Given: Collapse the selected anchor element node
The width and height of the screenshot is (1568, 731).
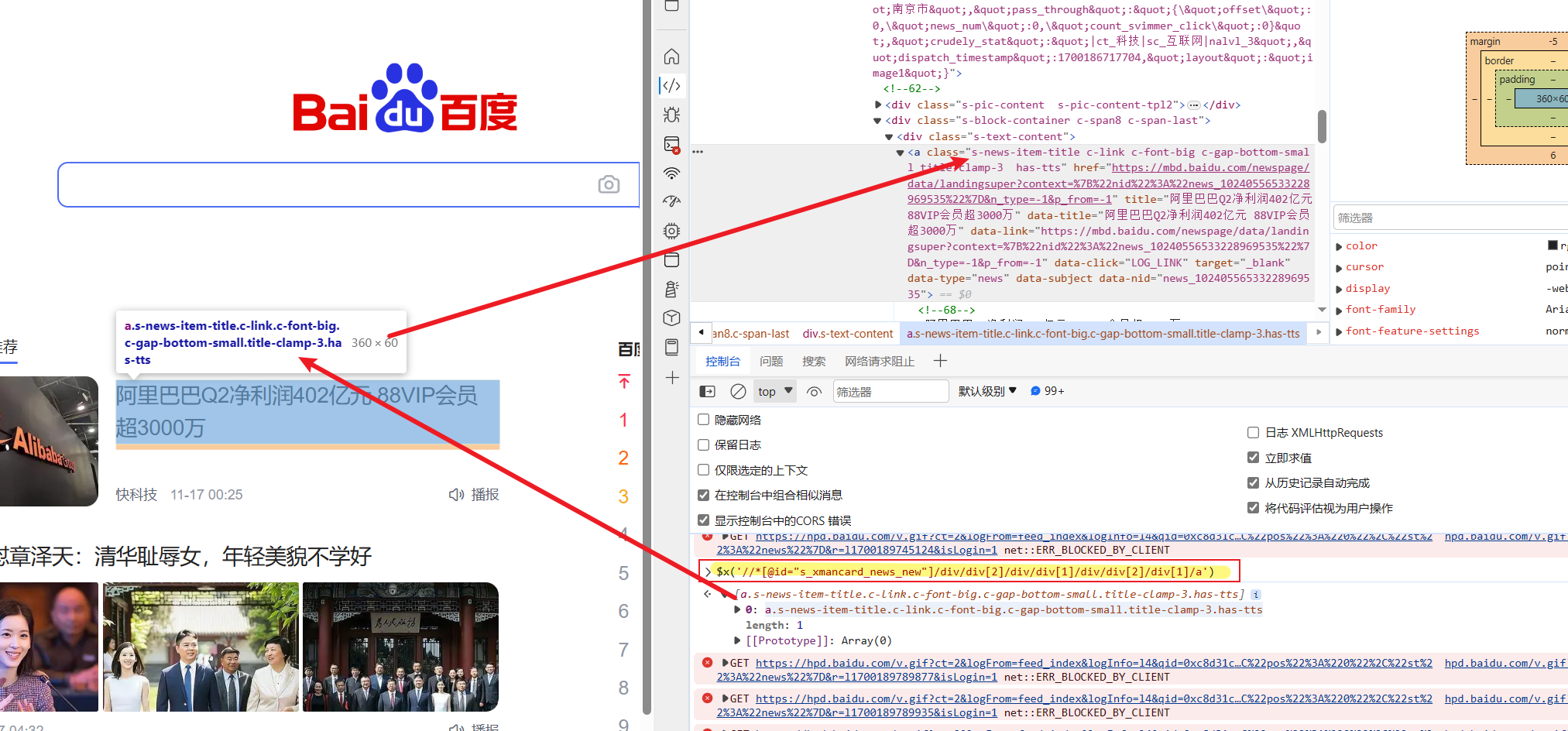Looking at the screenshot, I should coord(900,153).
